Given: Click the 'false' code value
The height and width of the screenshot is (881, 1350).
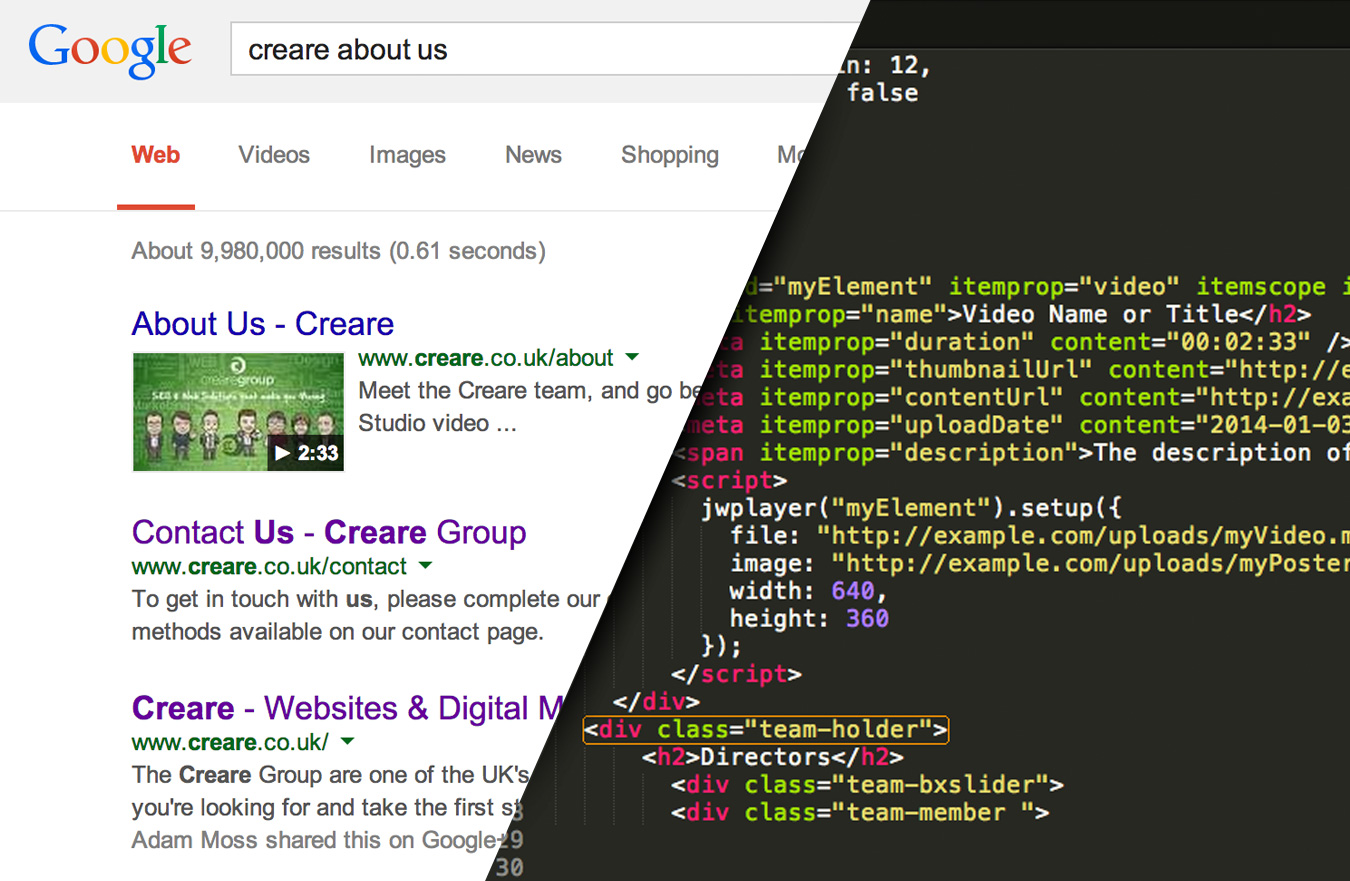Looking at the screenshot, I should tap(882, 93).
